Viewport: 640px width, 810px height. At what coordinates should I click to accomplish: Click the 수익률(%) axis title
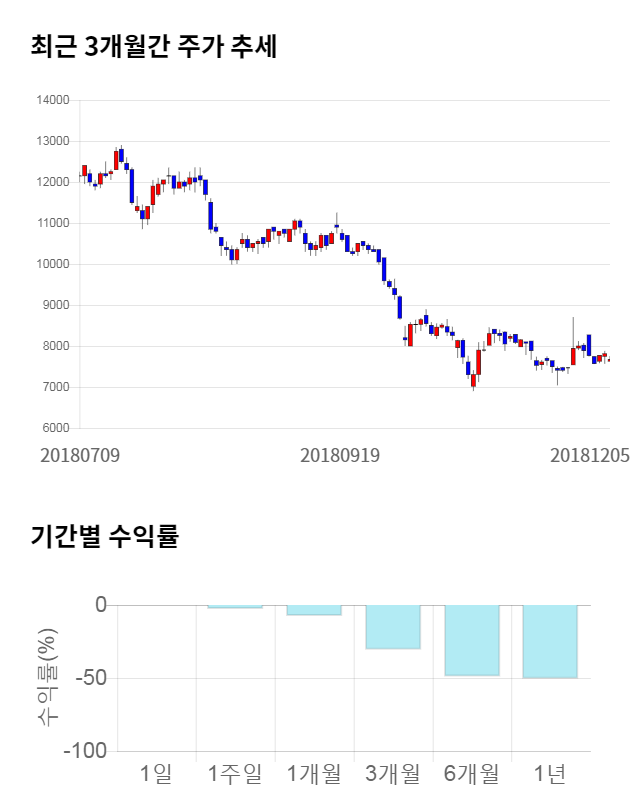pyautogui.click(x=47, y=678)
